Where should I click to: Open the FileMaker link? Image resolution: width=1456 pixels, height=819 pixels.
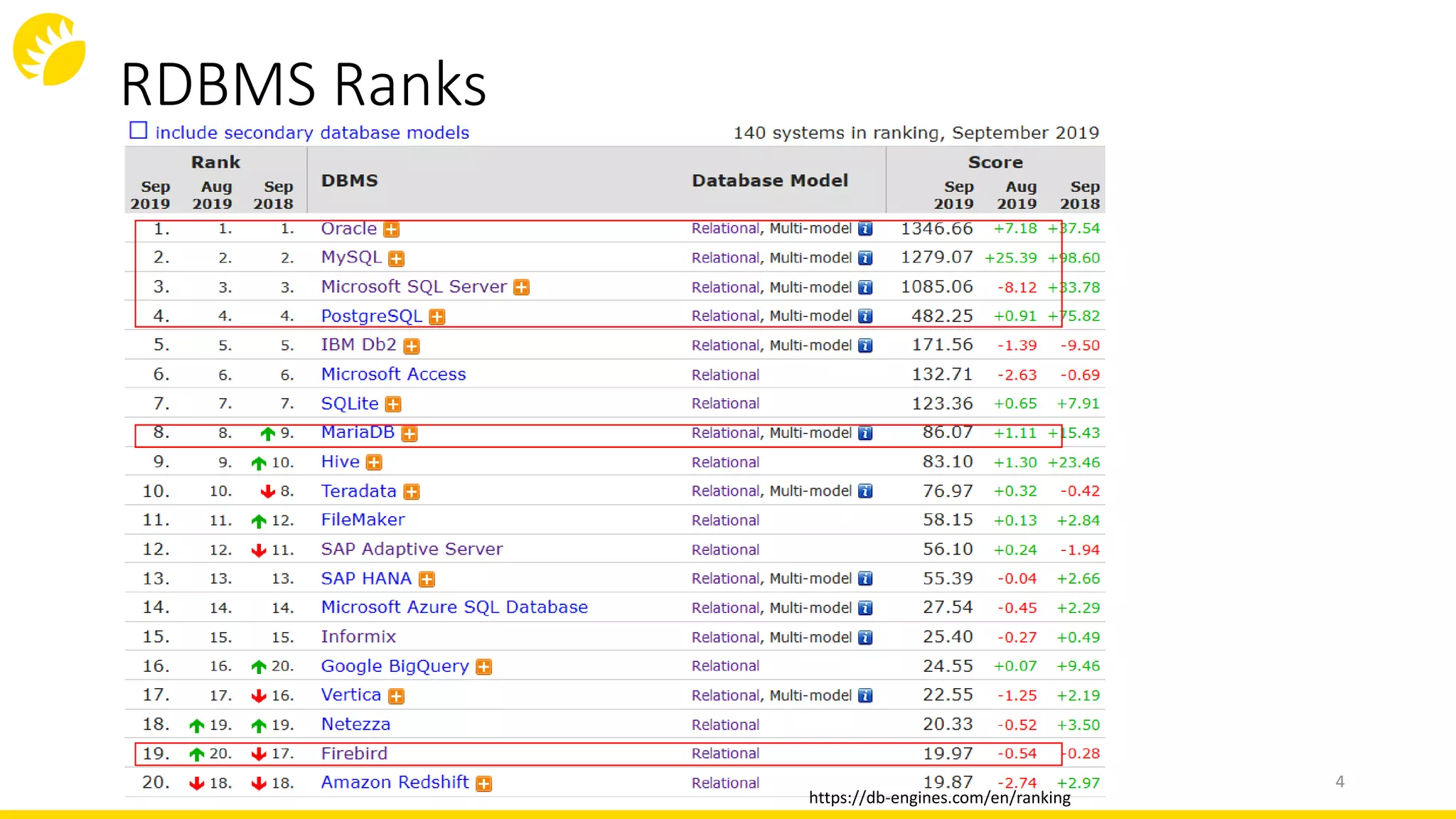click(x=363, y=520)
